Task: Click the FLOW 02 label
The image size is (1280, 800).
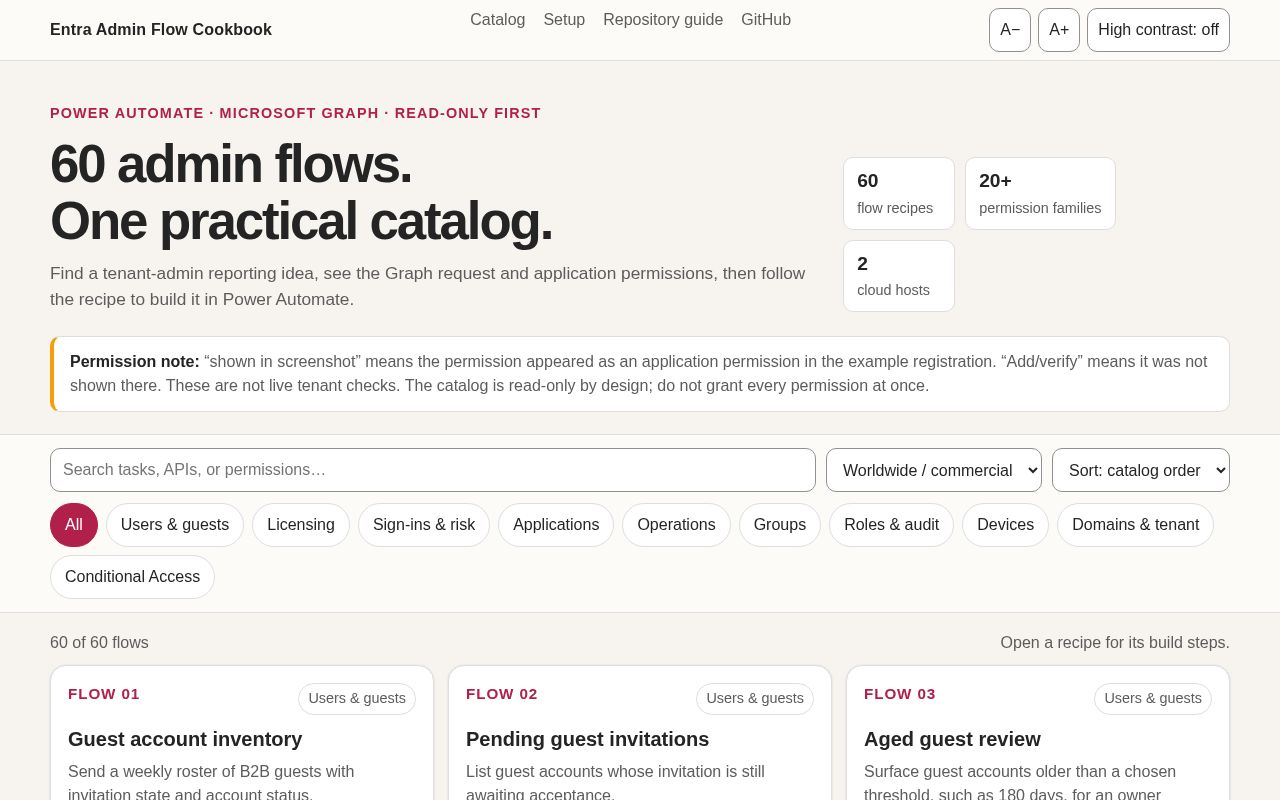Action: pyautogui.click(x=502, y=694)
